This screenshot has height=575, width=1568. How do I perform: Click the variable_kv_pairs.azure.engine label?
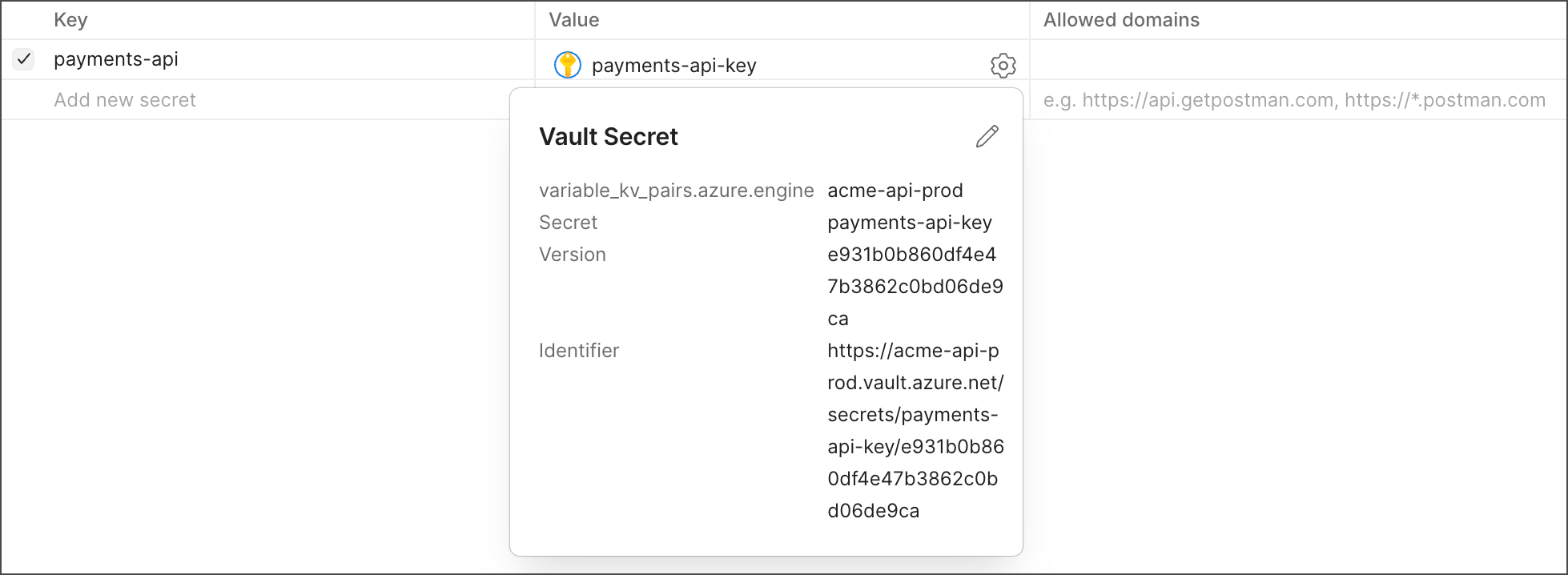point(677,191)
